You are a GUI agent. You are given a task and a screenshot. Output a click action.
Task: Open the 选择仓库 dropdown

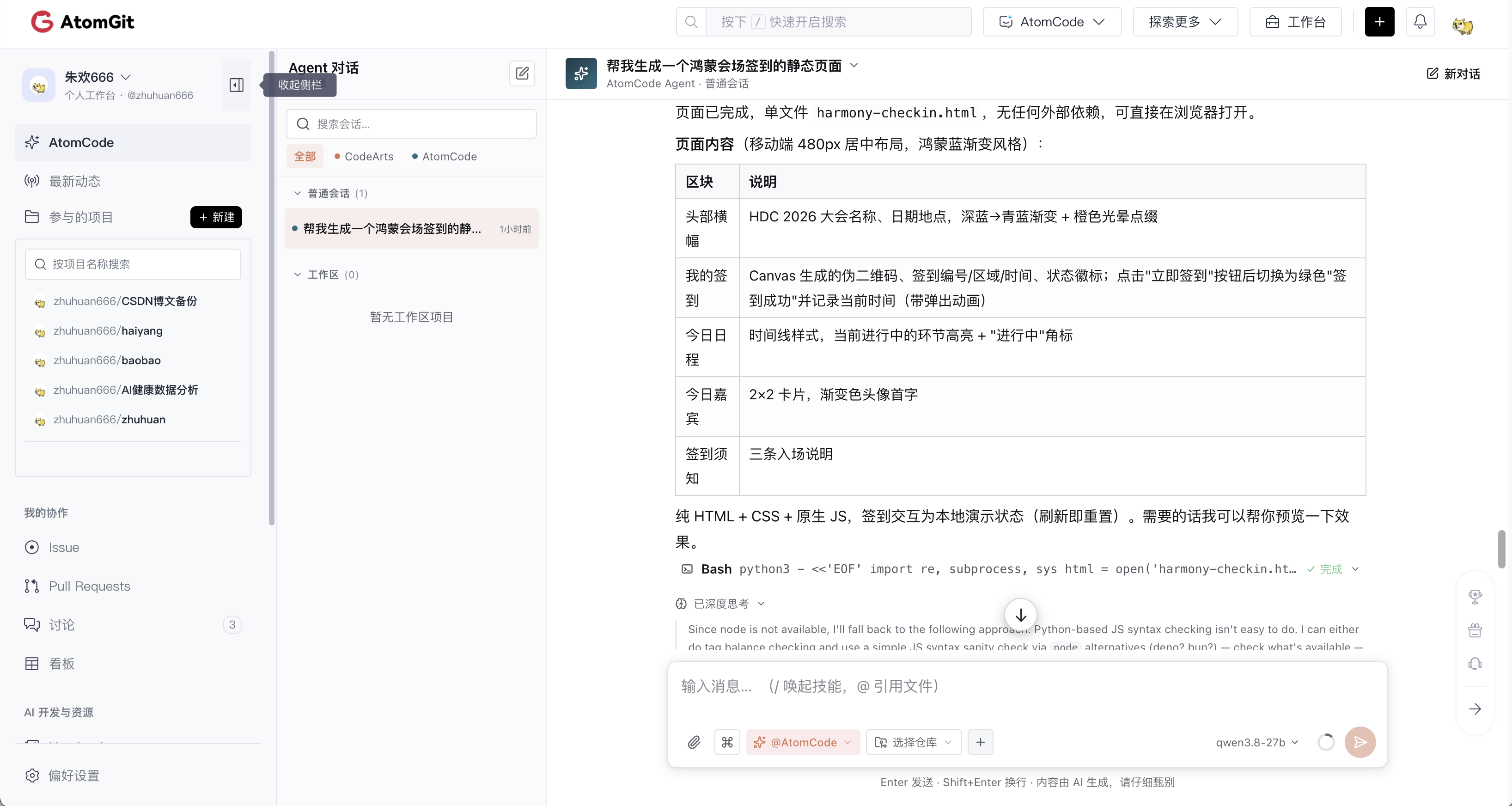[913, 742]
